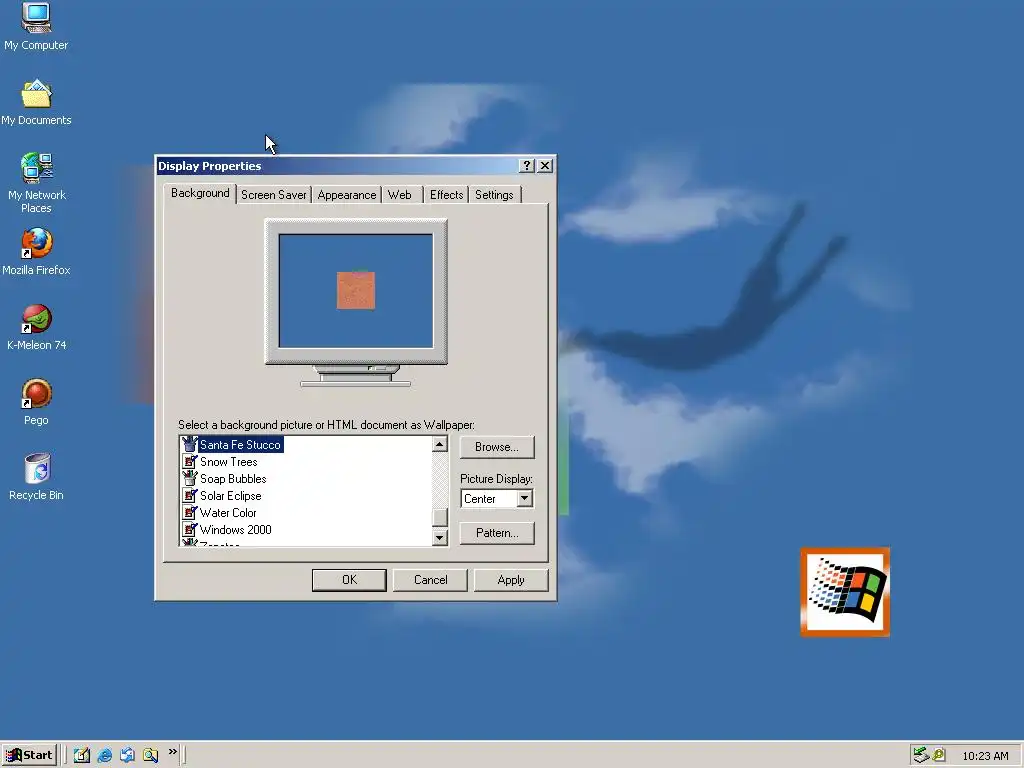
Task: Launch the Mozilla Firefox shortcut
Action: coord(36,252)
